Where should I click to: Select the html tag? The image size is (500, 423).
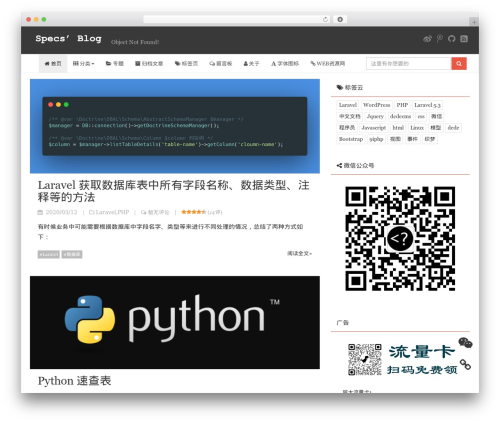pos(398,128)
